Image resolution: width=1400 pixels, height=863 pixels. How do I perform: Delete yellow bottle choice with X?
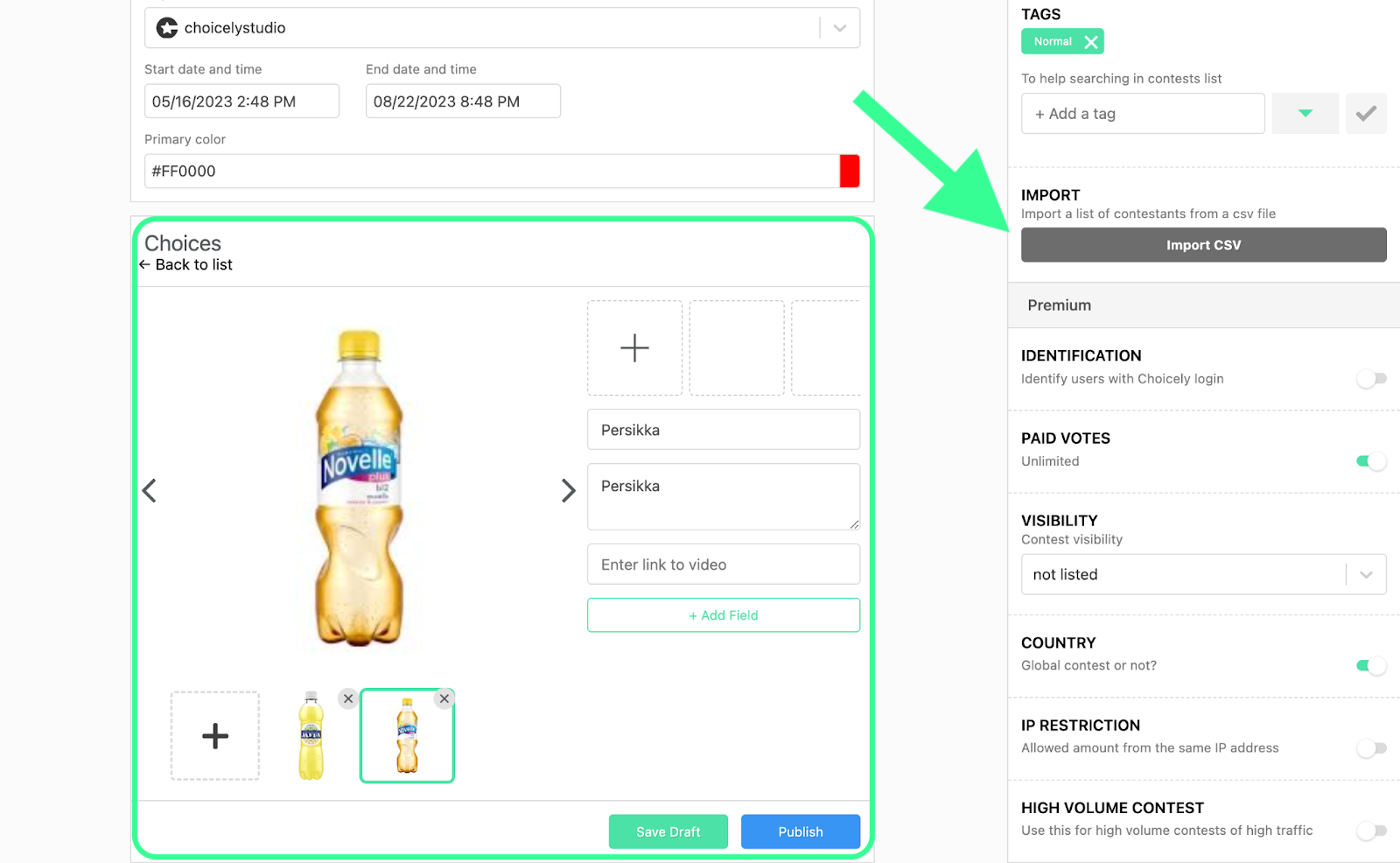pyautogui.click(x=348, y=698)
